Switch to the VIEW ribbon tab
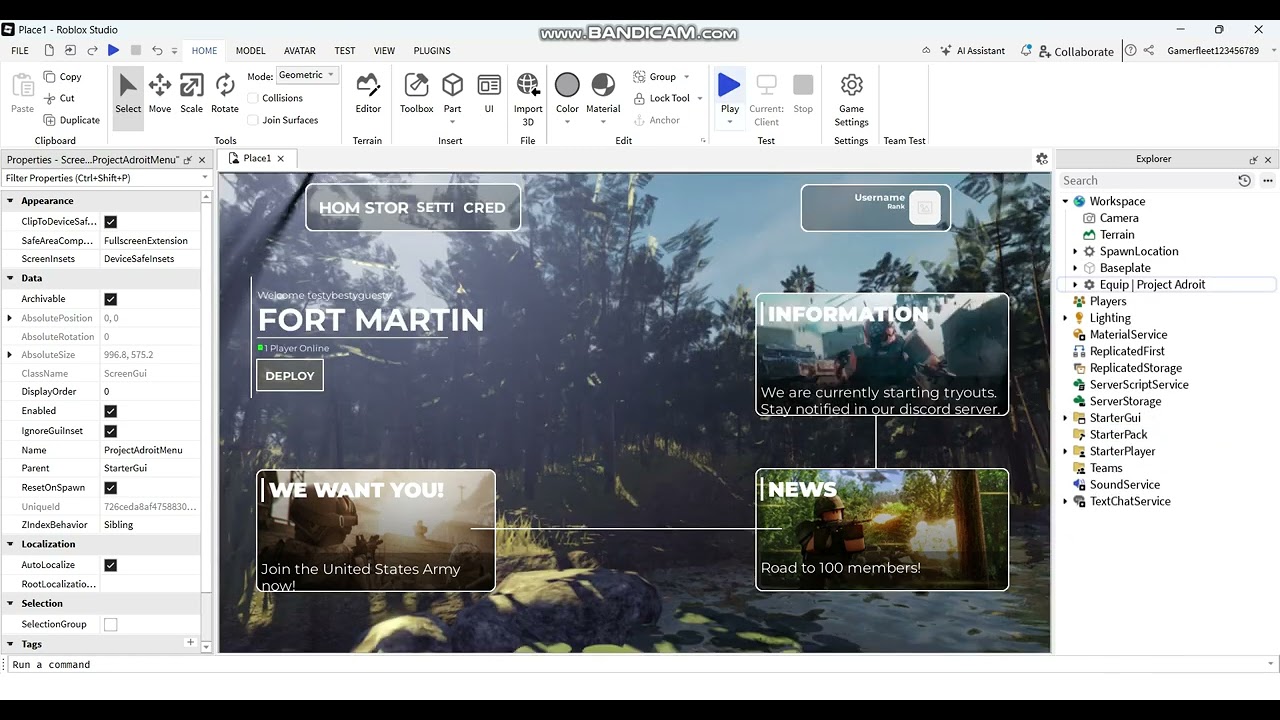The image size is (1280, 720). pos(385,51)
